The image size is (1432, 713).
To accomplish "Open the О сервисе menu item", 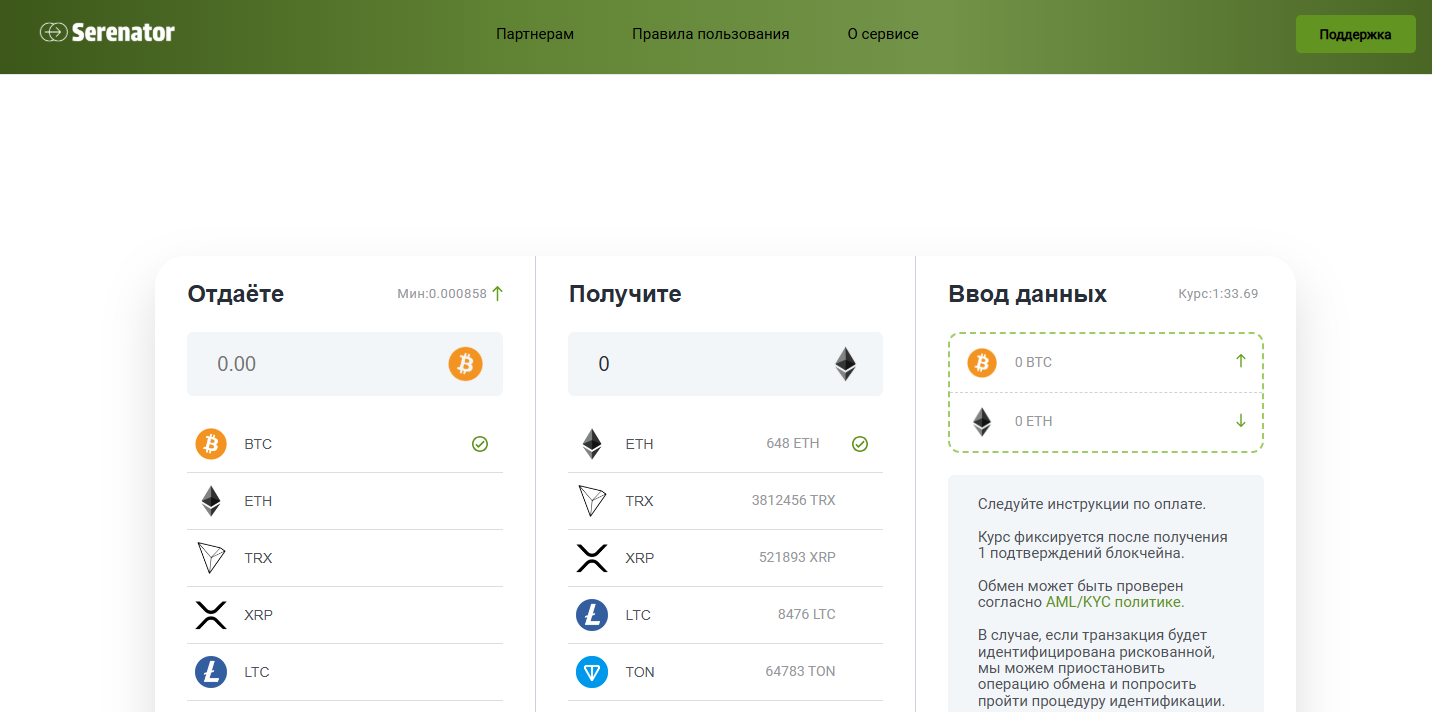I will pos(883,34).
